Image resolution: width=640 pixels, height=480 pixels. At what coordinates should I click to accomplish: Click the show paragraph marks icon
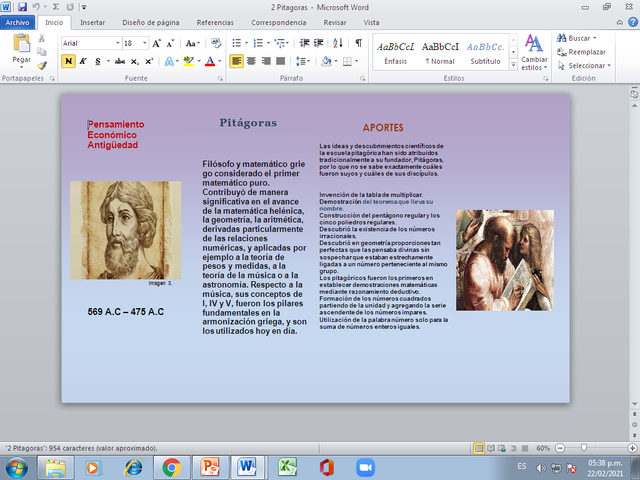point(358,43)
